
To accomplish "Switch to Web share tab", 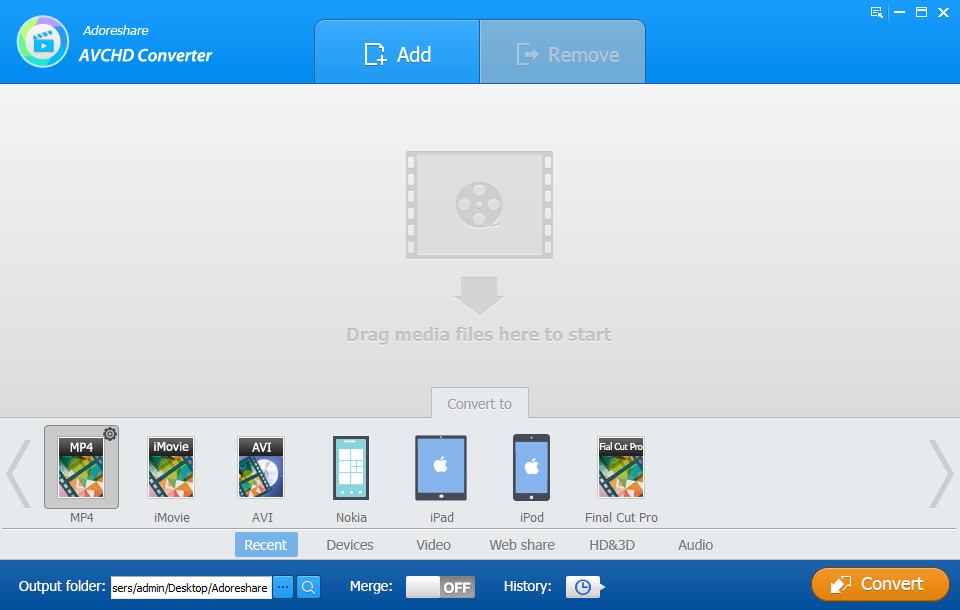I will (x=522, y=544).
